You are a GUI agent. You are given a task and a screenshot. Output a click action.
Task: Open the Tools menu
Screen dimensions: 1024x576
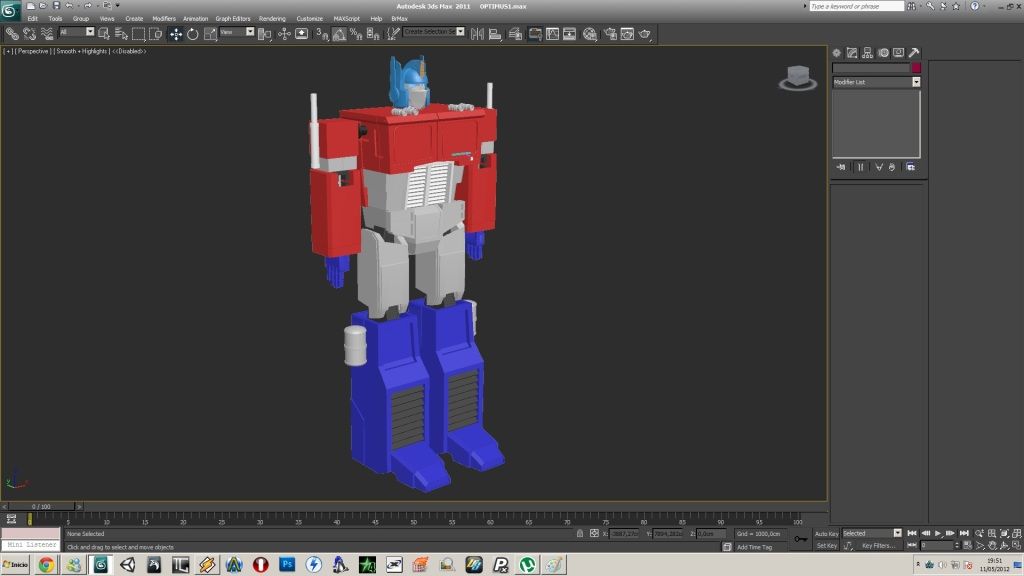tap(56, 19)
